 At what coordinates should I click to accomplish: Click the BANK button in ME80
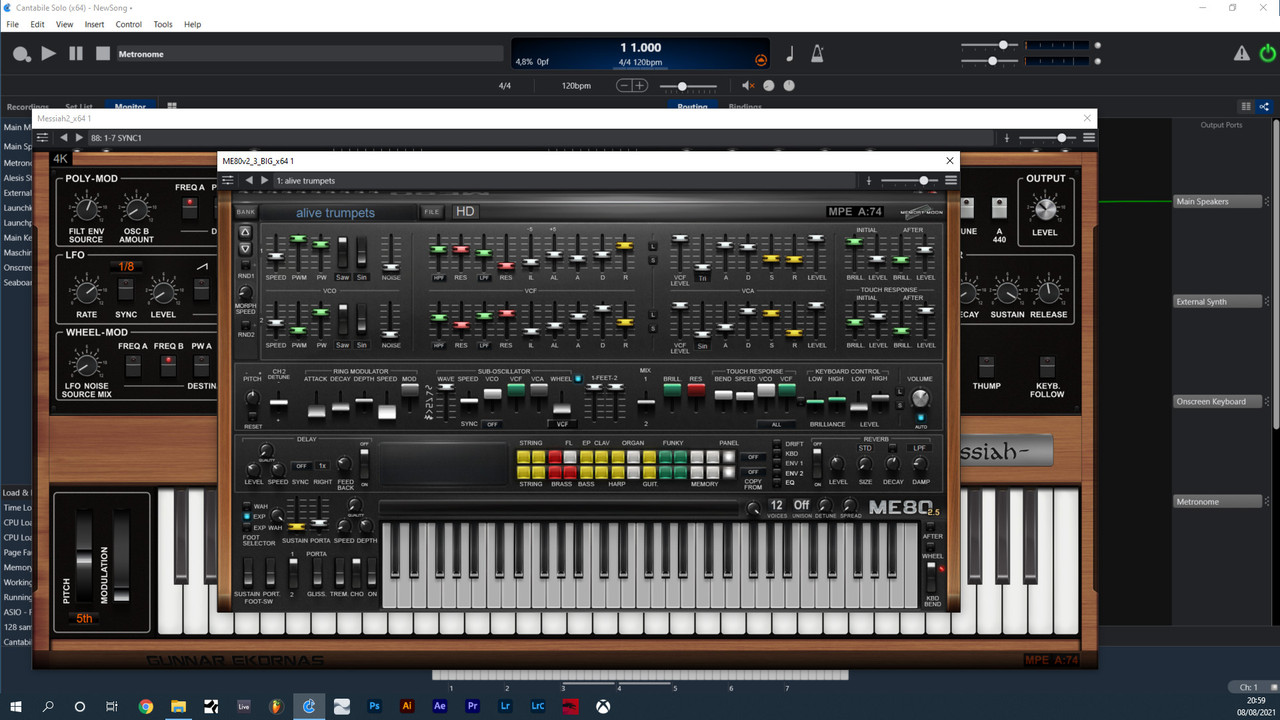click(x=246, y=212)
